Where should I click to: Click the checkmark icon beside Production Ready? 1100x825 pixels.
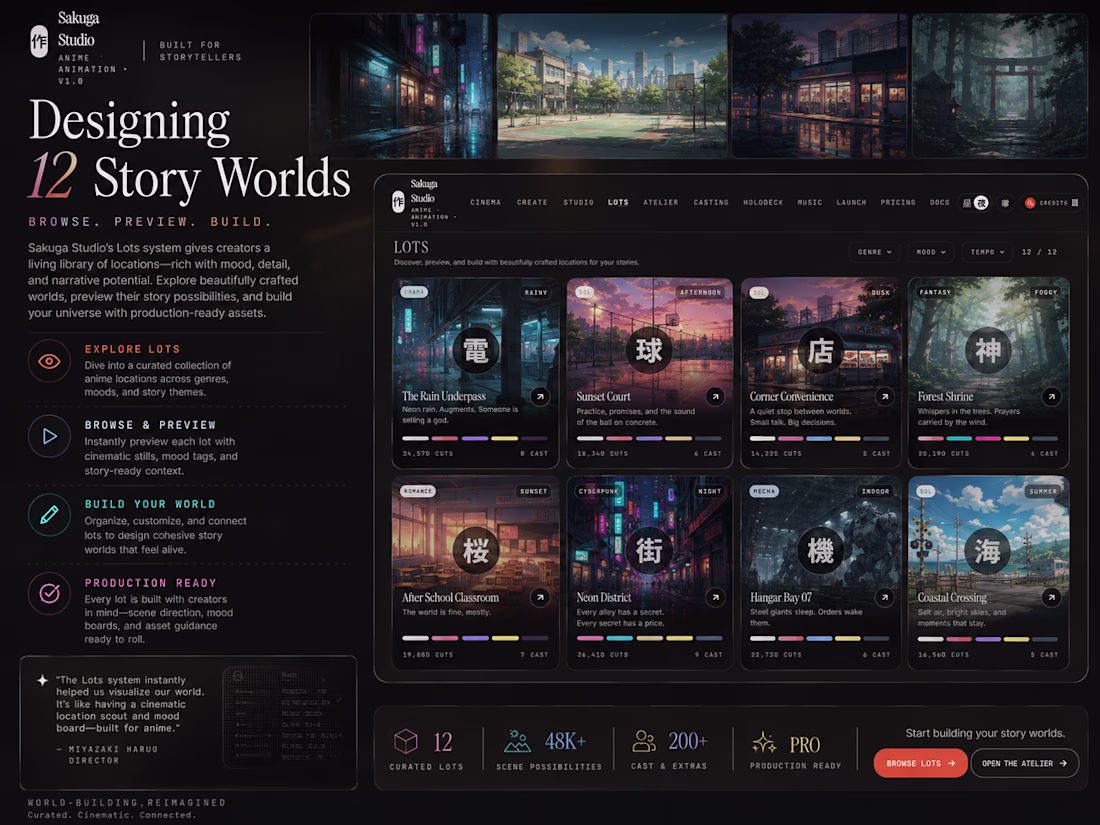click(49, 593)
